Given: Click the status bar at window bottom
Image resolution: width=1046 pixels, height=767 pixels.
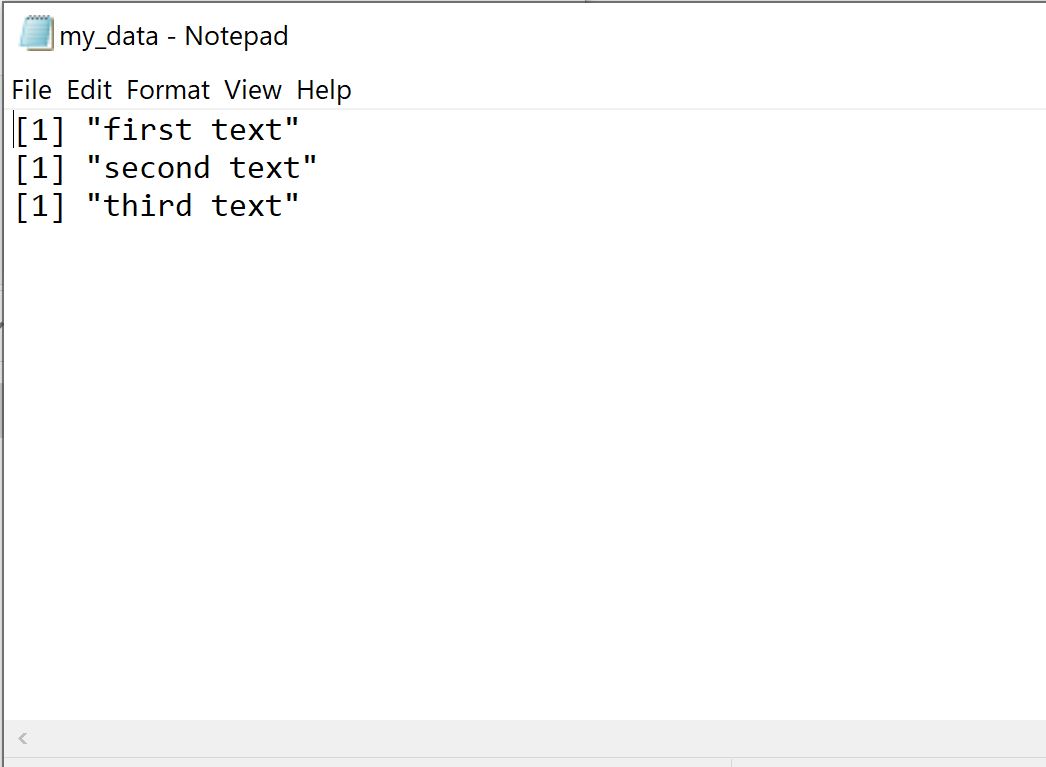Looking at the screenshot, I should [524, 762].
